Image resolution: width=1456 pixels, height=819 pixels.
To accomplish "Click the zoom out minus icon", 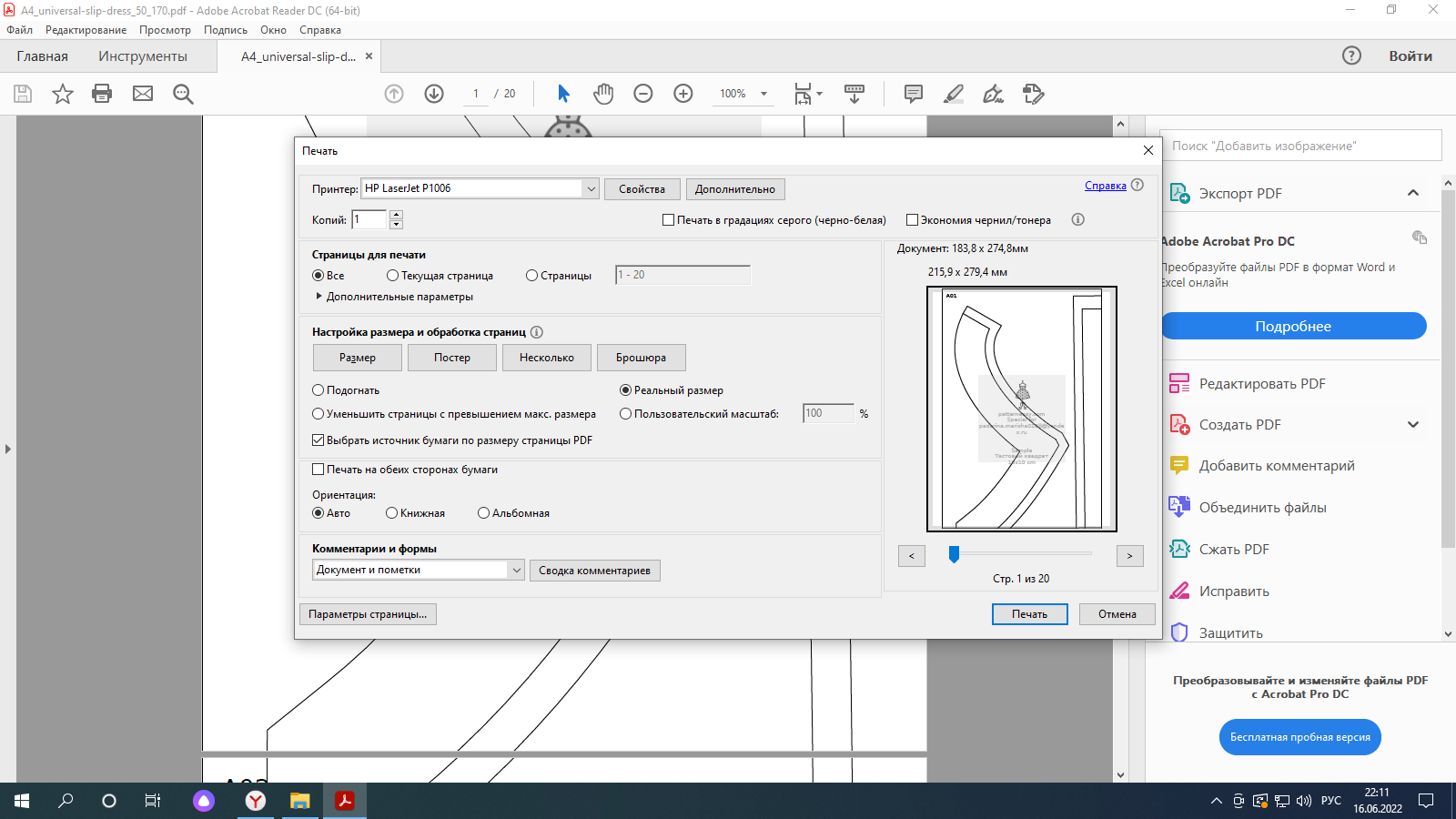I will 643,94.
